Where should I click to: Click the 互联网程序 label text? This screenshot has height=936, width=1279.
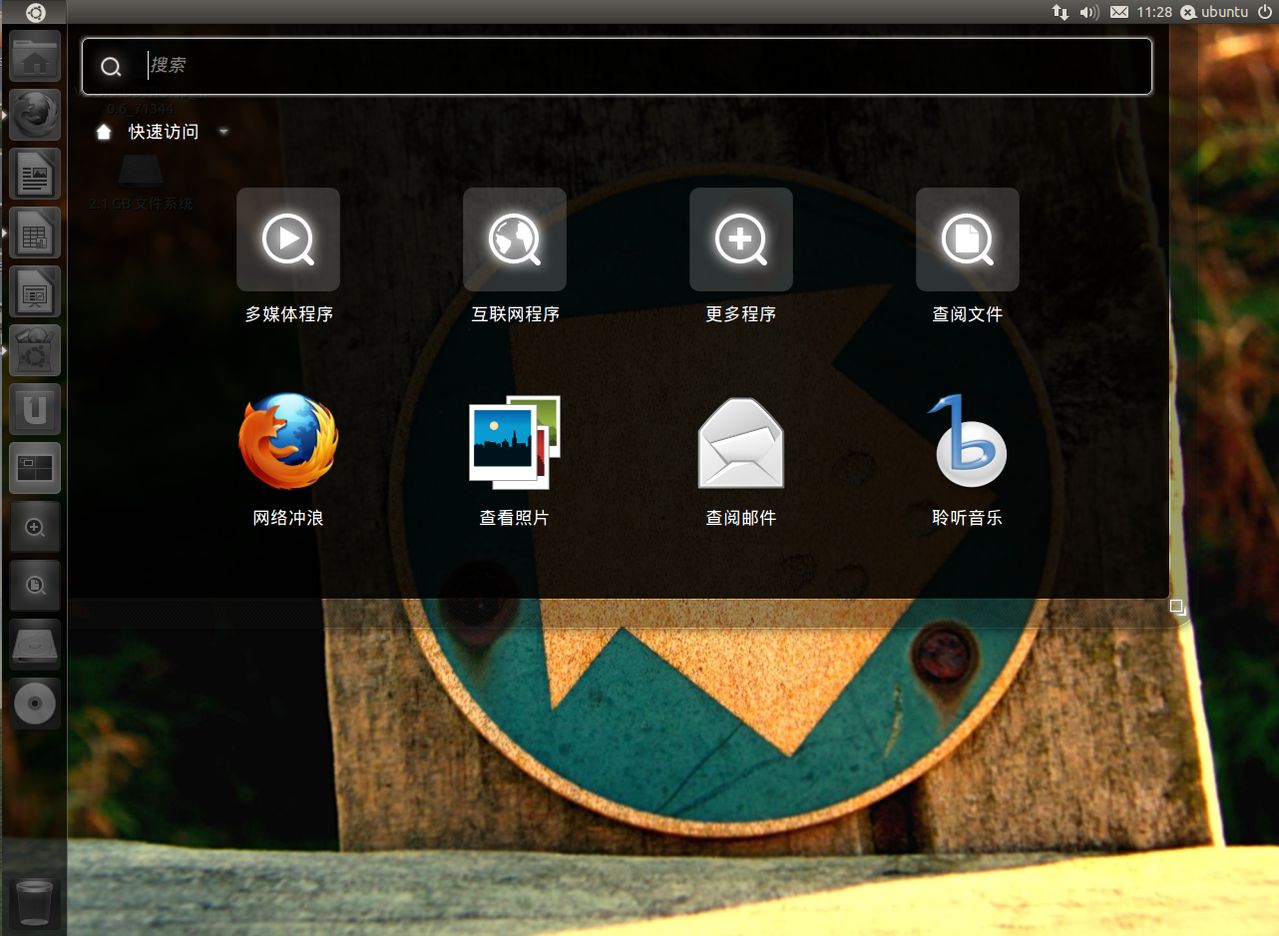(515, 314)
